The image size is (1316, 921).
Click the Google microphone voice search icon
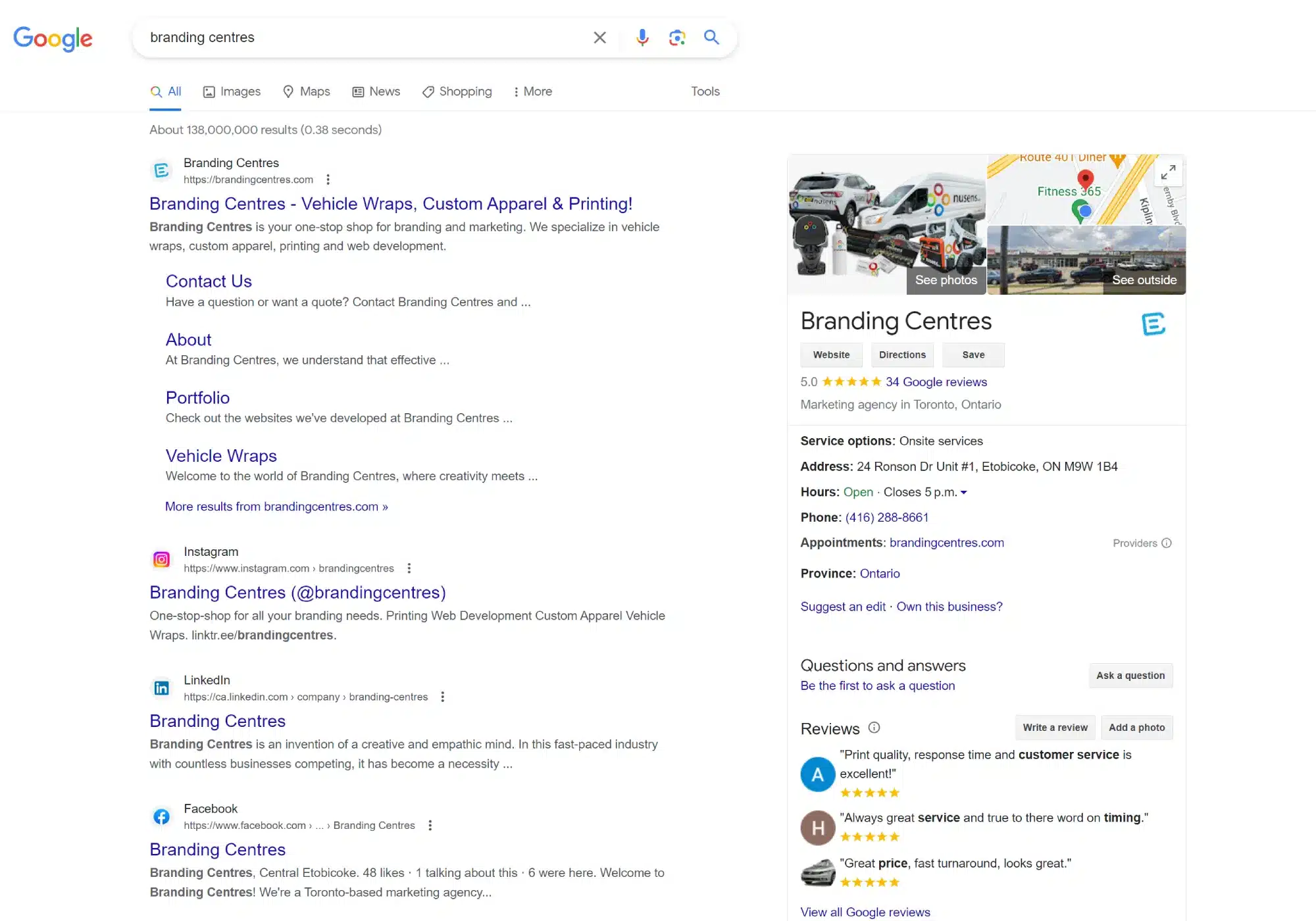pos(642,38)
